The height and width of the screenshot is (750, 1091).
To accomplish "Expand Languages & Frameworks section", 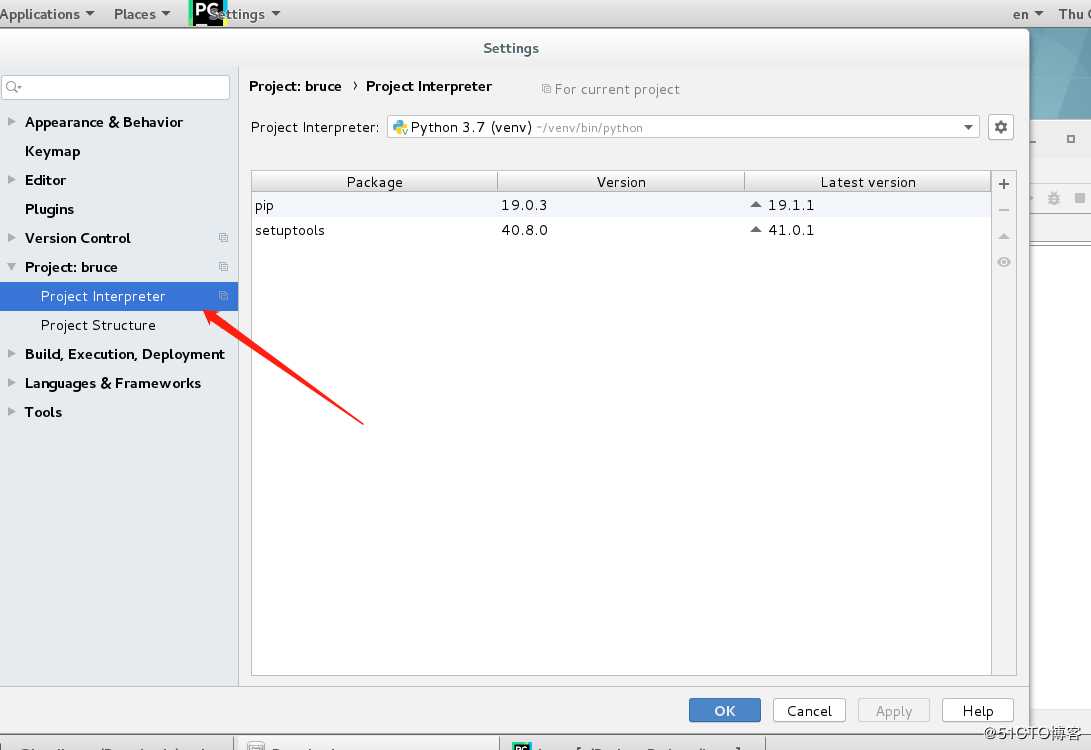I will 11,383.
